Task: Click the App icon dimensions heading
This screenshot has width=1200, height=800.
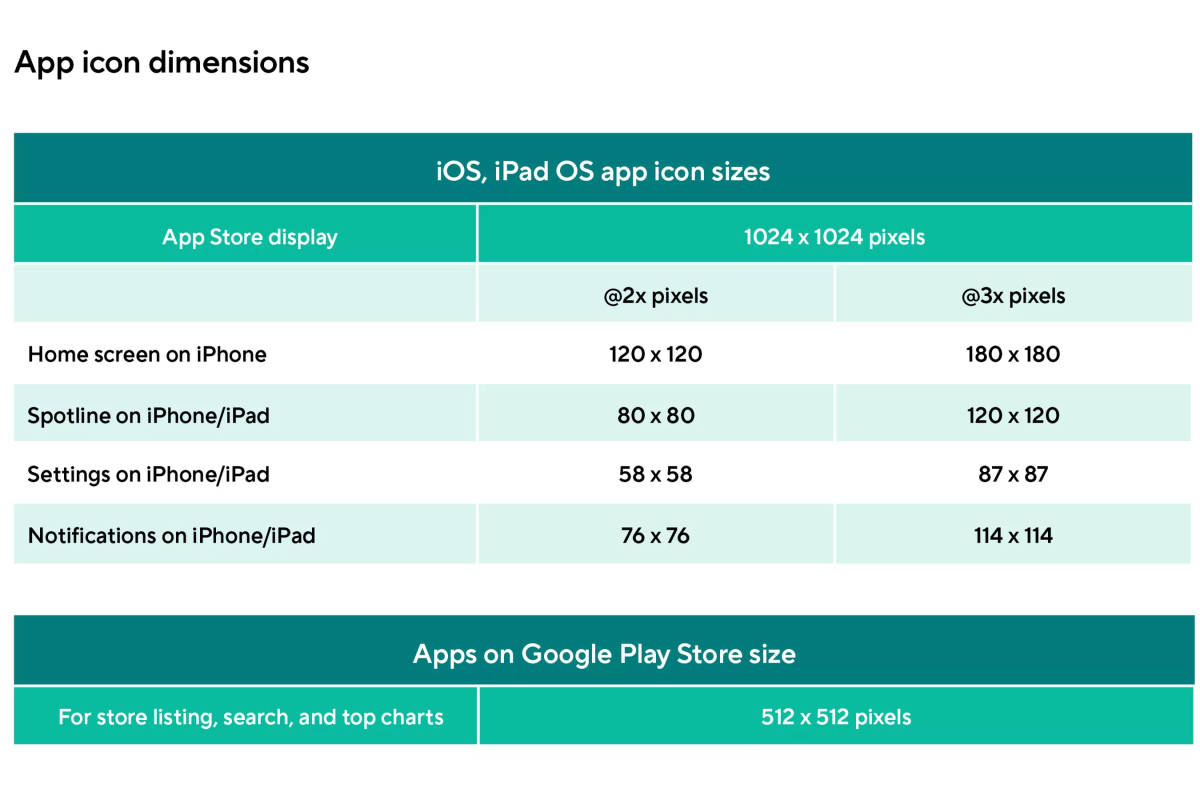Action: click(162, 63)
